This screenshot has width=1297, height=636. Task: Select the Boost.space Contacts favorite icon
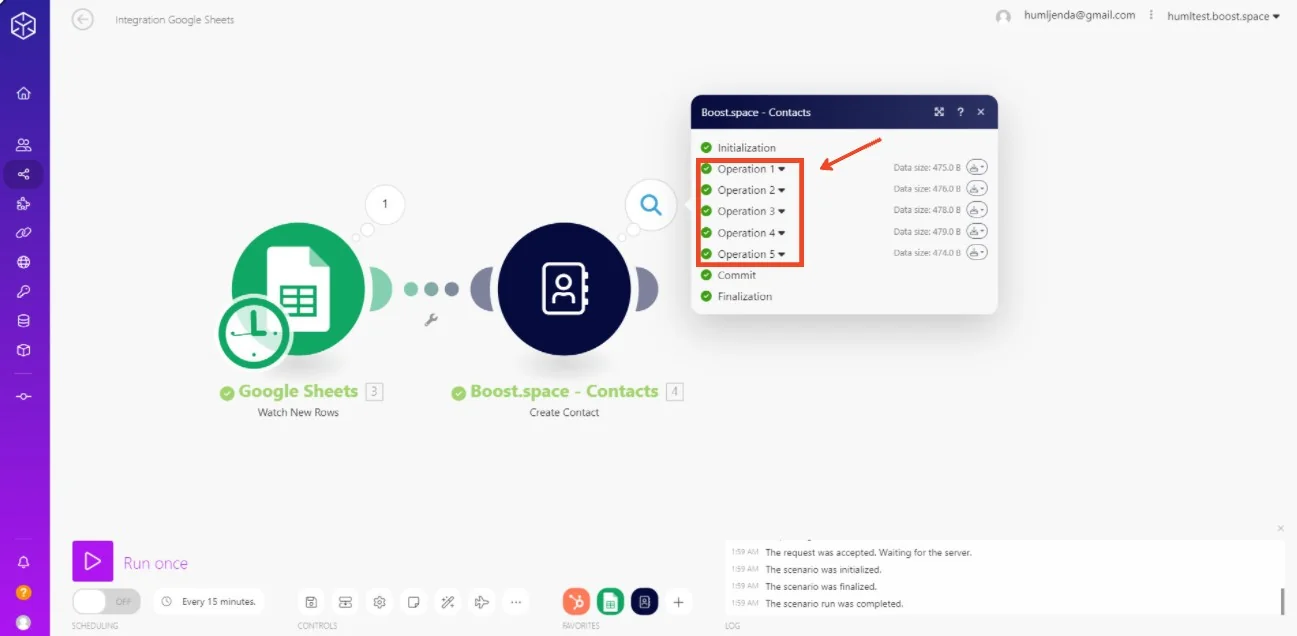(x=644, y=602)
